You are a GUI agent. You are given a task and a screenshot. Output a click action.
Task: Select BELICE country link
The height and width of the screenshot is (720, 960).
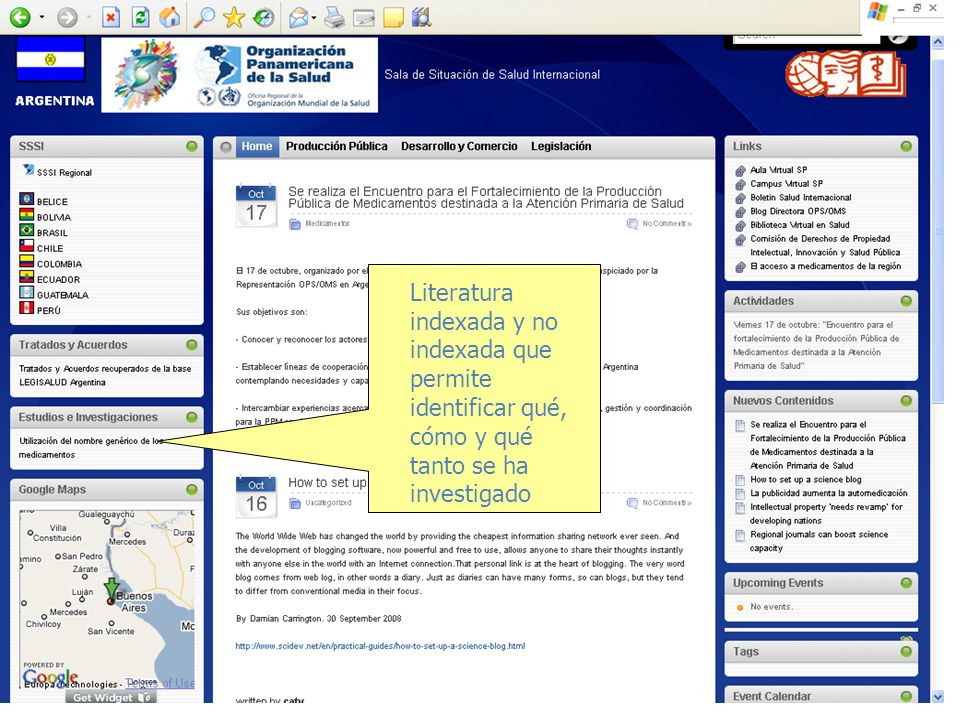pos(52,201)
